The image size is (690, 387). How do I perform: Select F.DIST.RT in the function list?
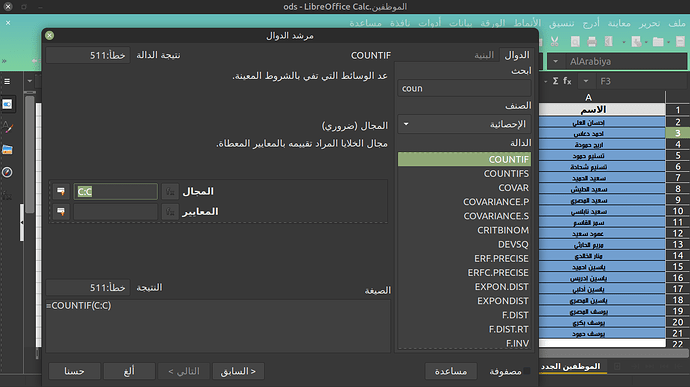(x=464, y=329)
